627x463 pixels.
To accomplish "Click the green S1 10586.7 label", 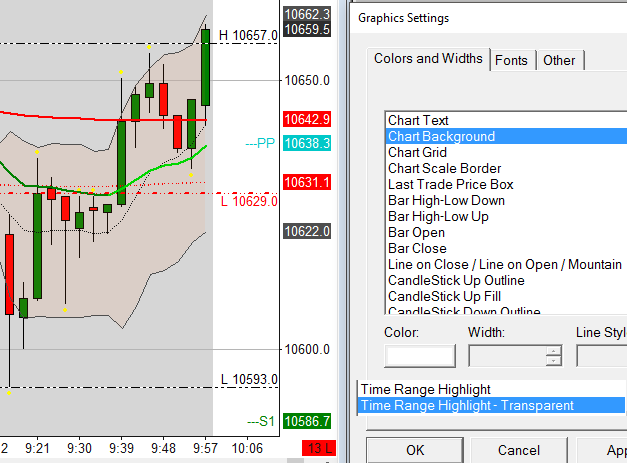I will 307,421.
